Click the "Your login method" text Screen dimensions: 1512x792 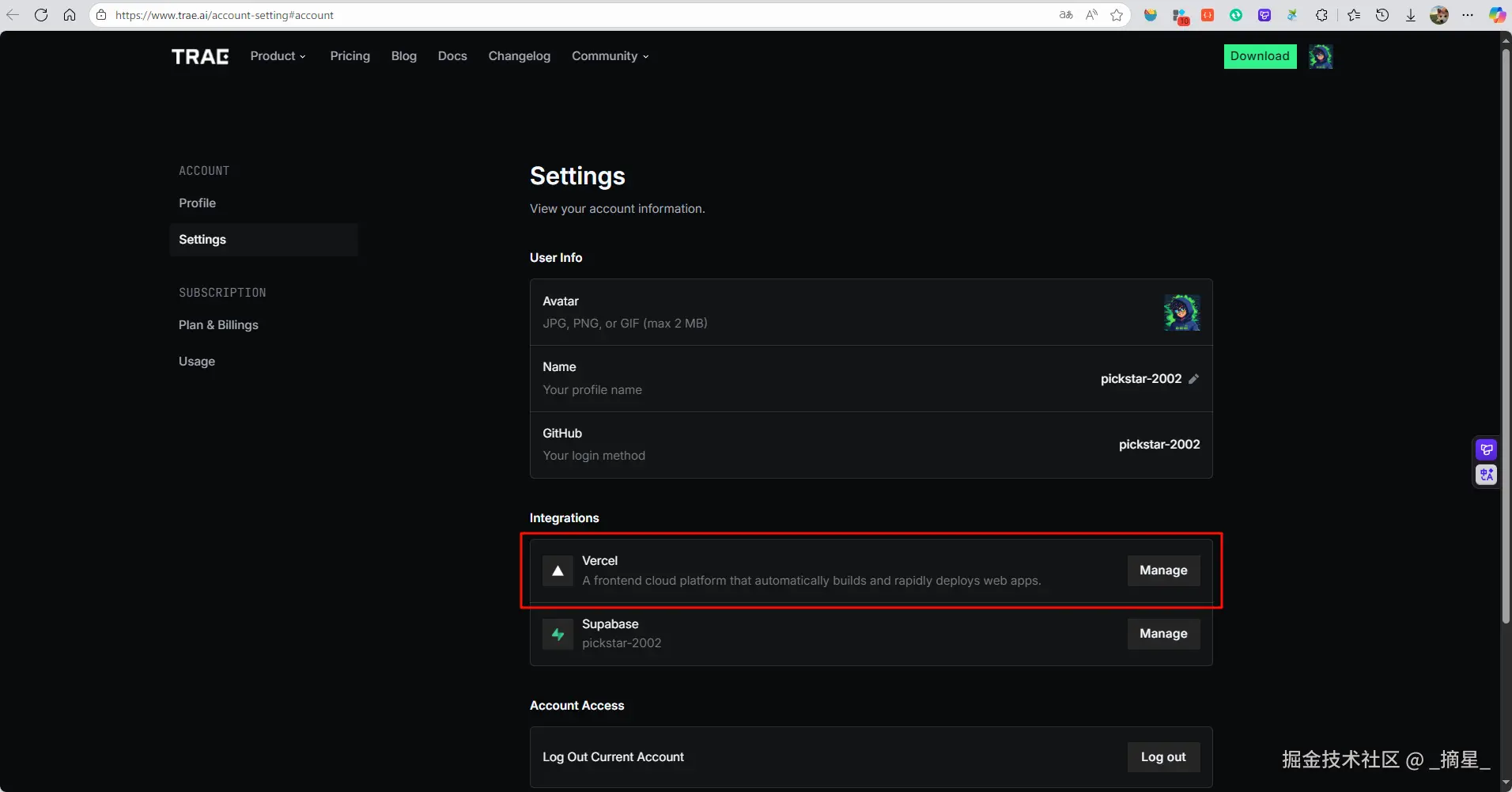pyautogui.click(x=594, y=456)
